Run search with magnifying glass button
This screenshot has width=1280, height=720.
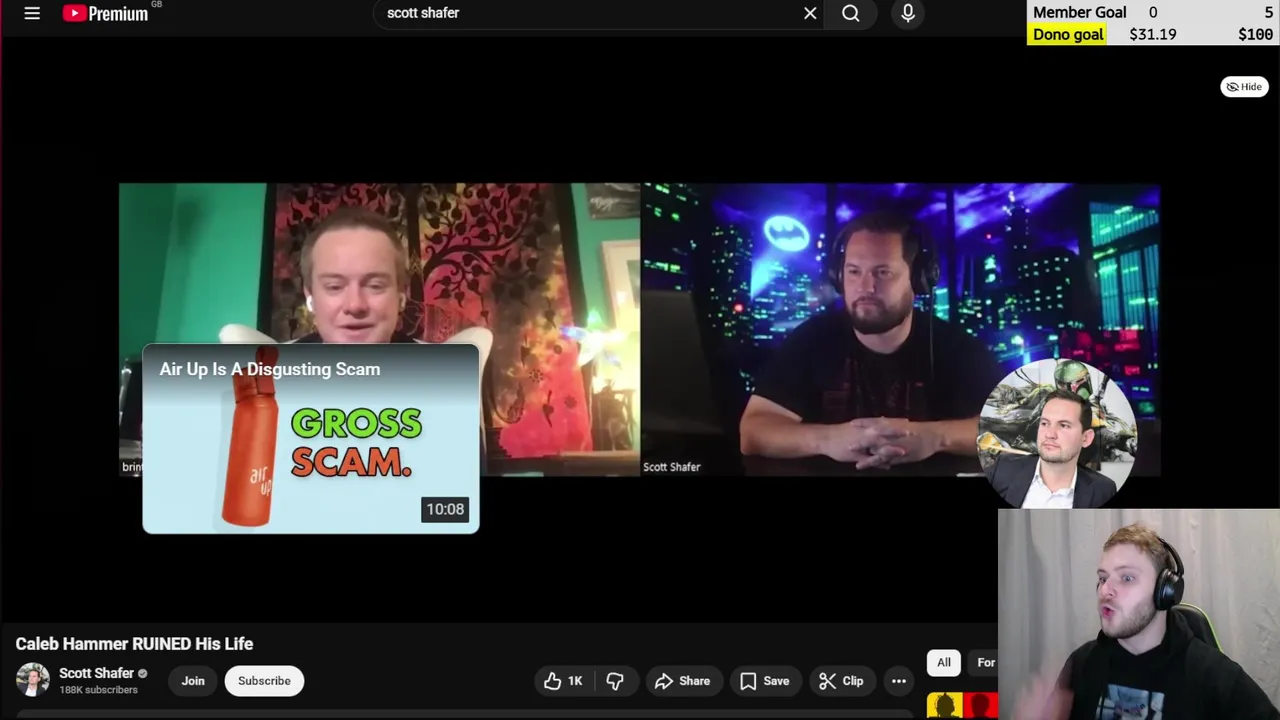coord(851,13)
